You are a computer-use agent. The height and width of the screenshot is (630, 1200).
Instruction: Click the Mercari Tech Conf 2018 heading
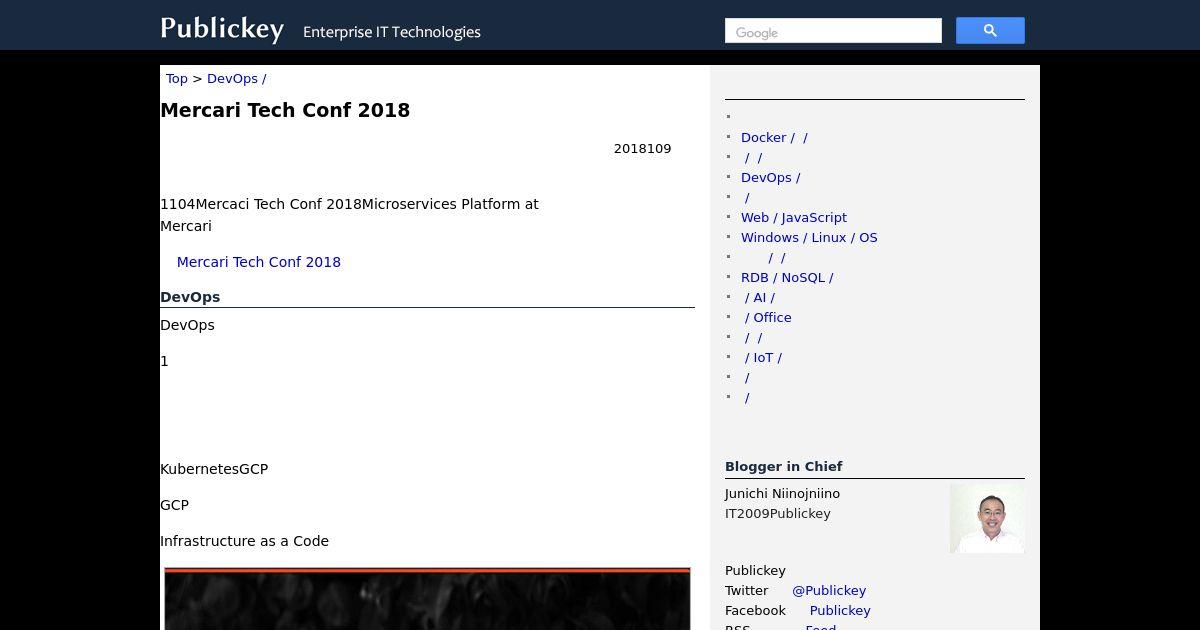point(285,110)
